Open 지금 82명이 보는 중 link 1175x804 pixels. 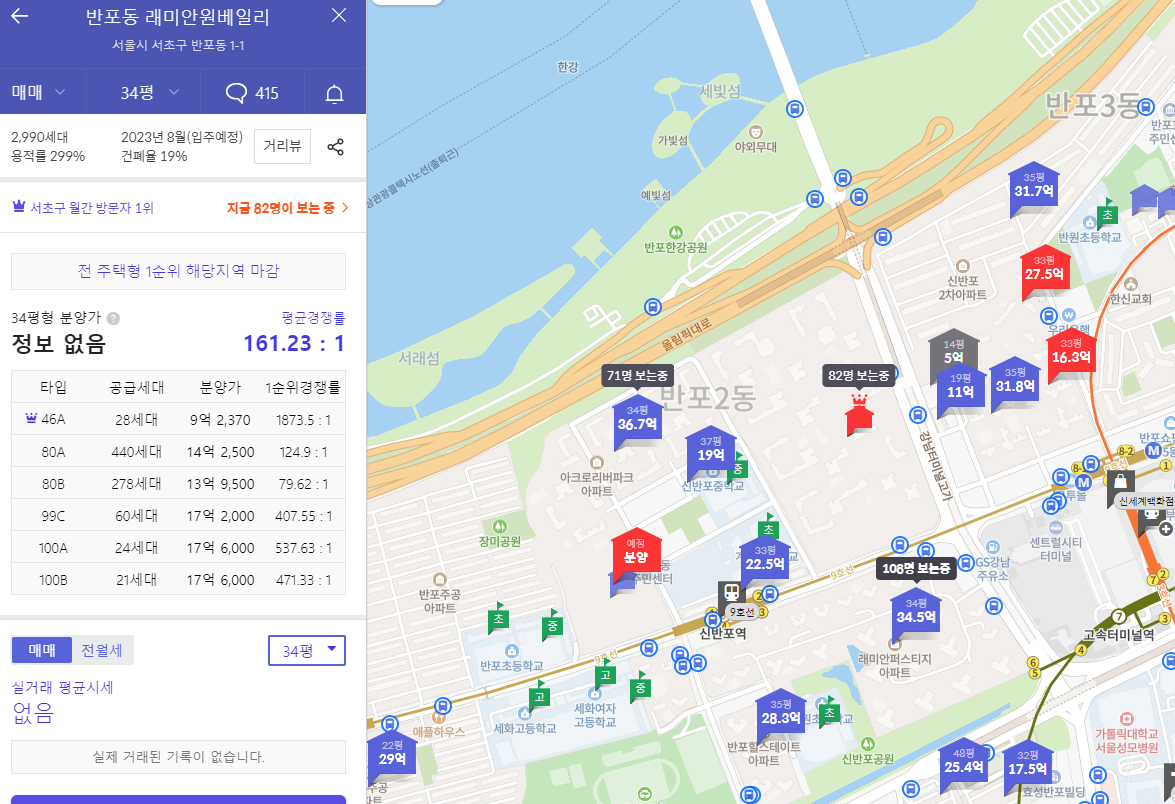288,208
